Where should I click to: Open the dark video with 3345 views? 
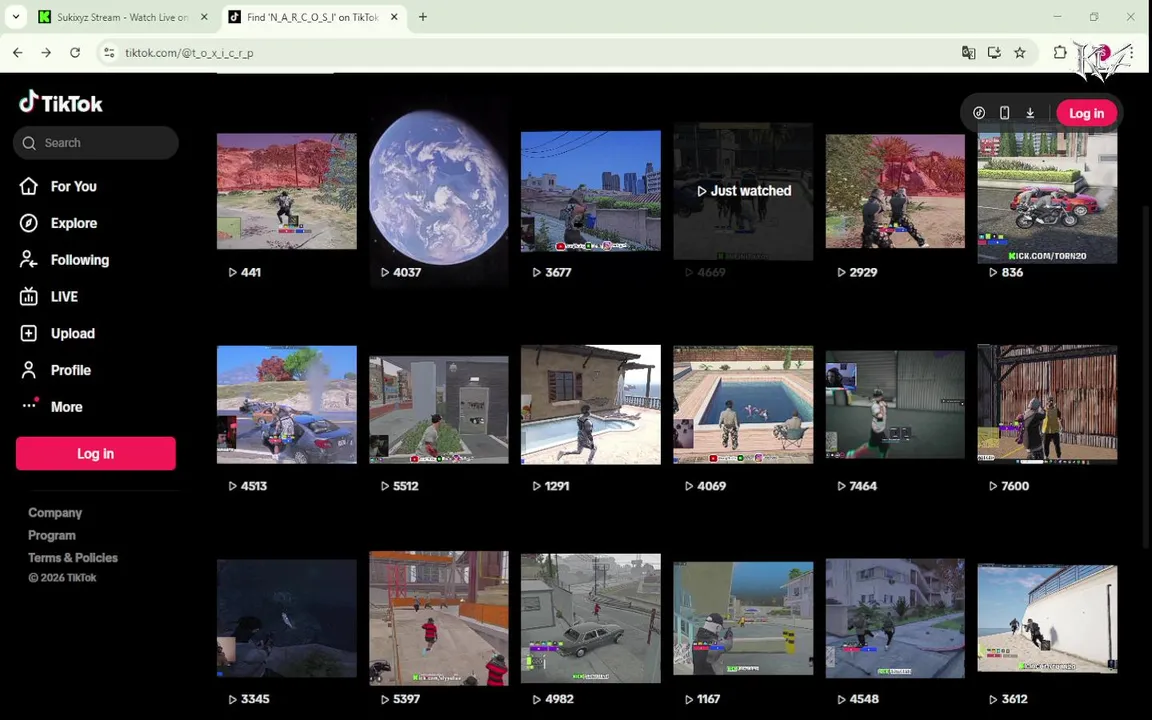(x=287, y=618)
